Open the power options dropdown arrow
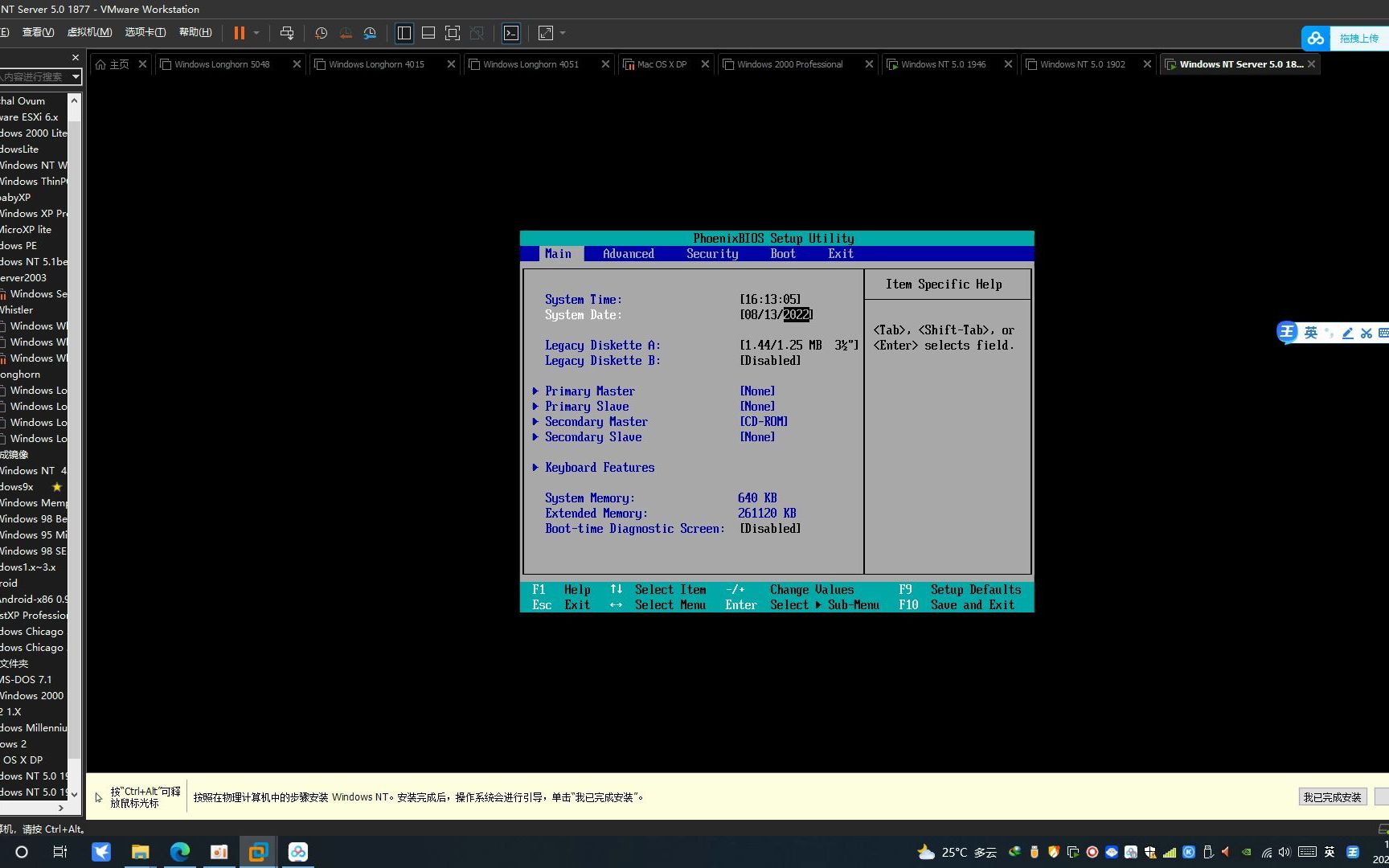Image resolution: width=1389 pixels, height=868 pixels. pyautogui.click(x=256, y=33)
